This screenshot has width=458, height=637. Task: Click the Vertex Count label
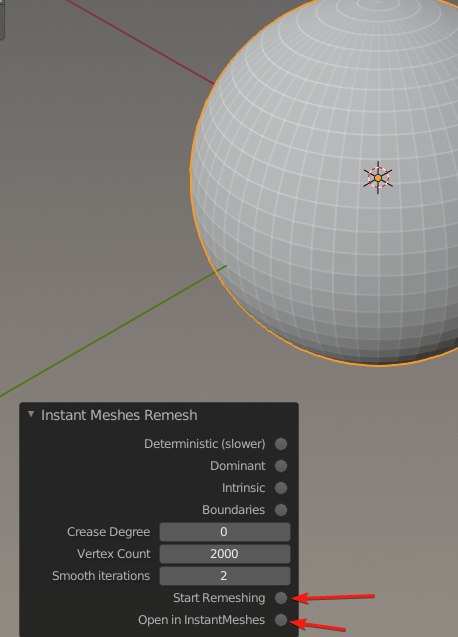[113, 554]
